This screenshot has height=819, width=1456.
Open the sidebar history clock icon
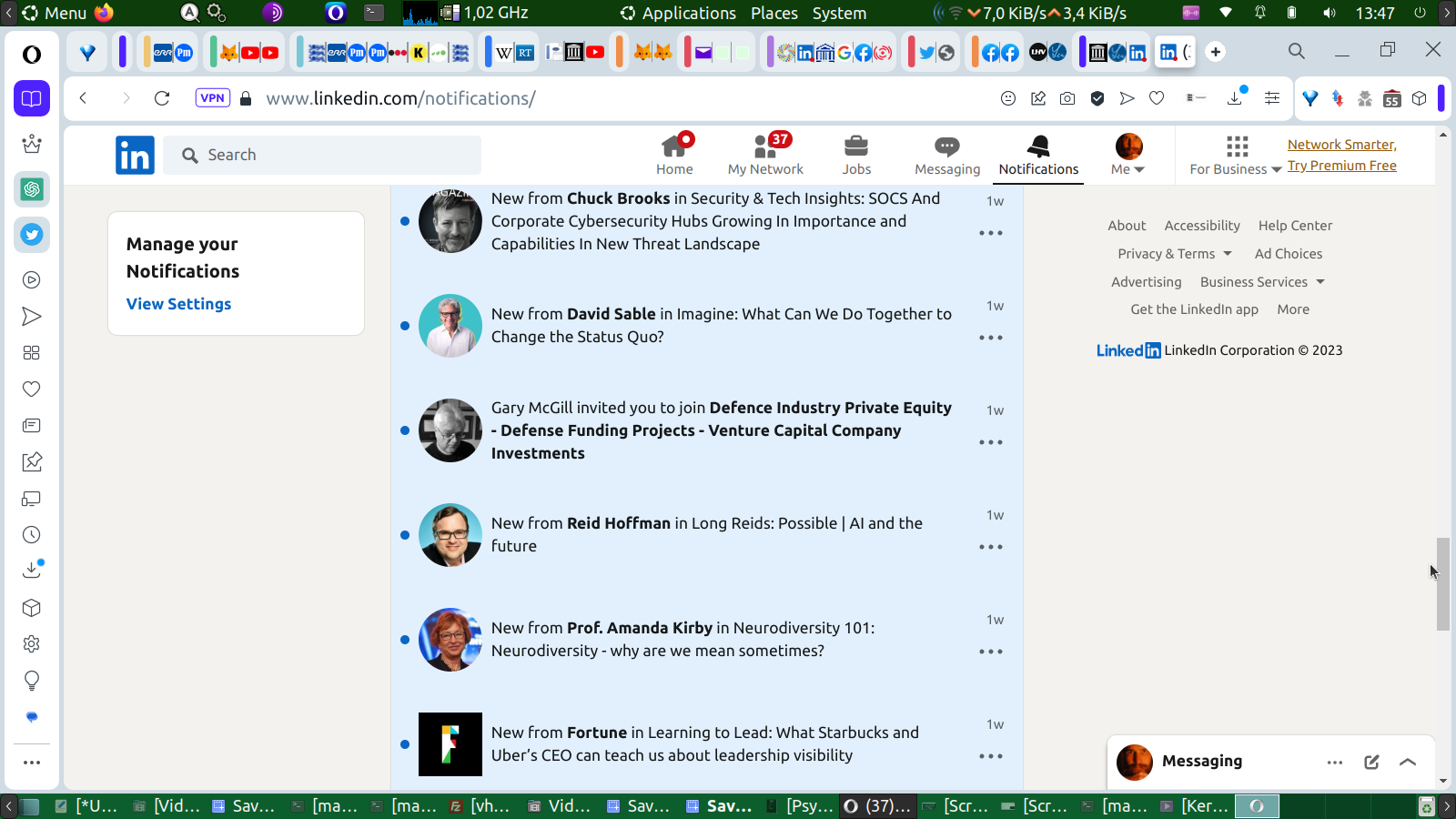(32, 535)
